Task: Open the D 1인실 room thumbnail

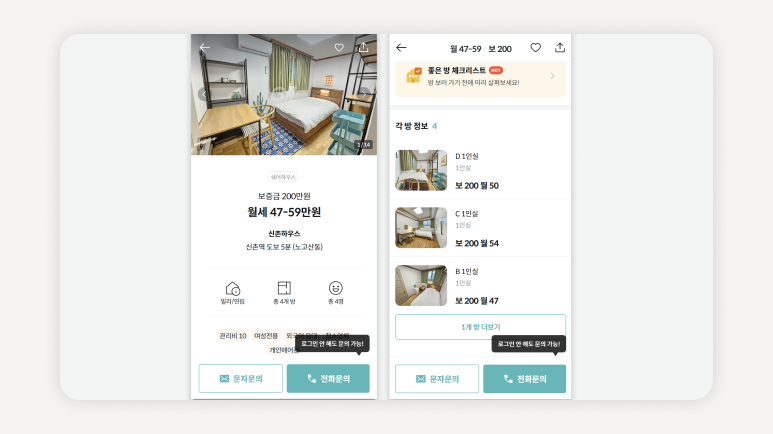Action: coord(421,170)
